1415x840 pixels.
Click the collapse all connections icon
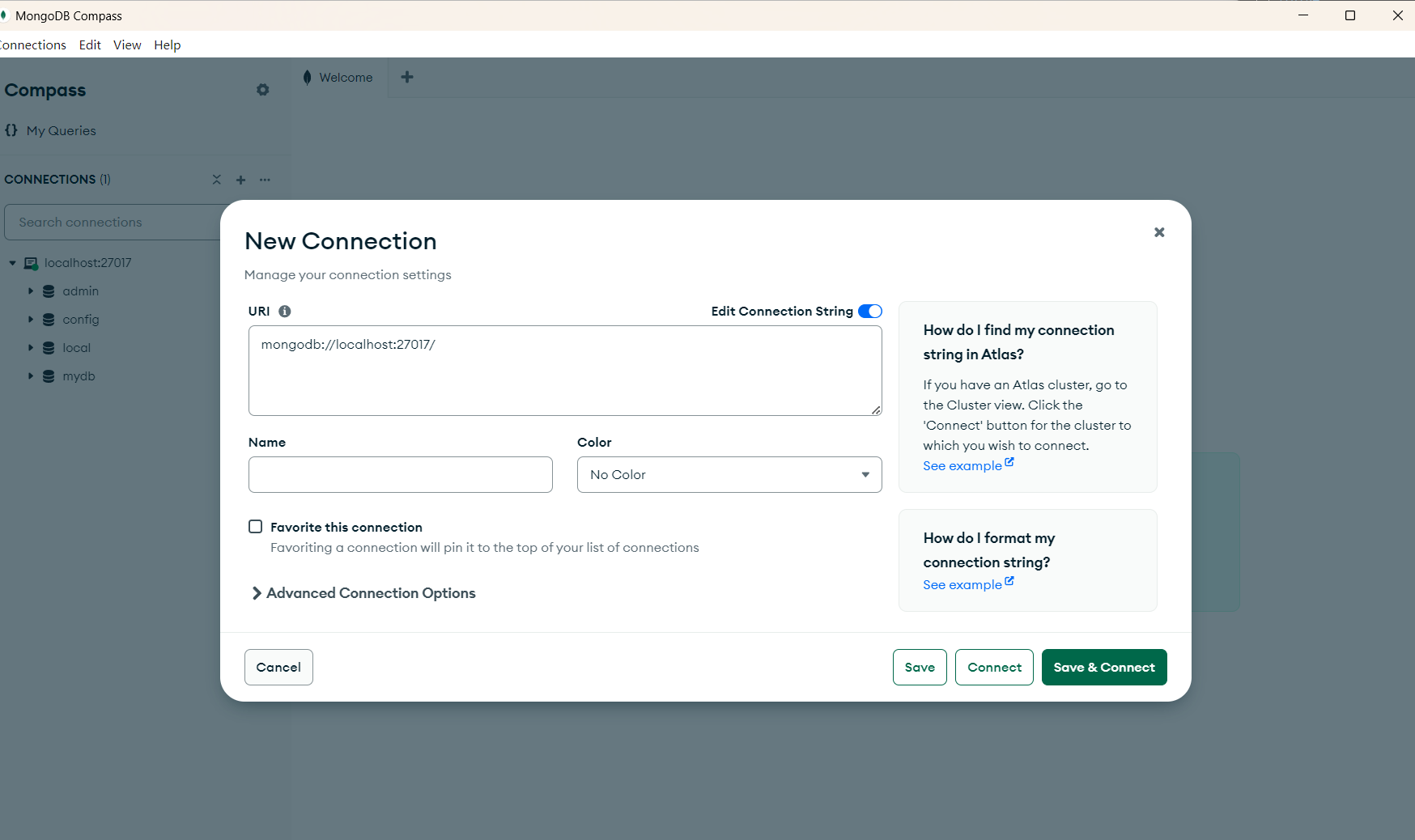pos(216,180)
